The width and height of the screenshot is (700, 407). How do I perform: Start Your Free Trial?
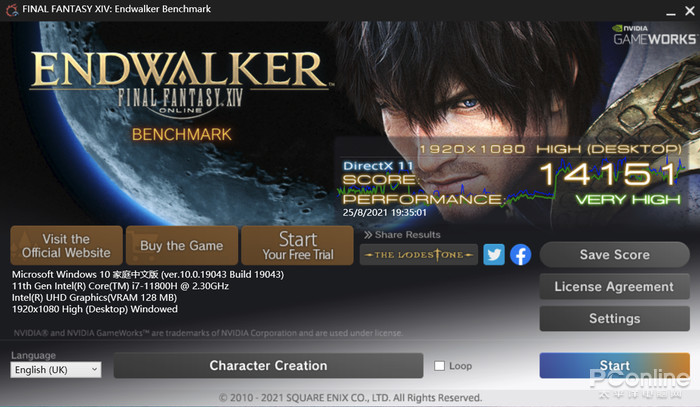(x=297, y=245)
